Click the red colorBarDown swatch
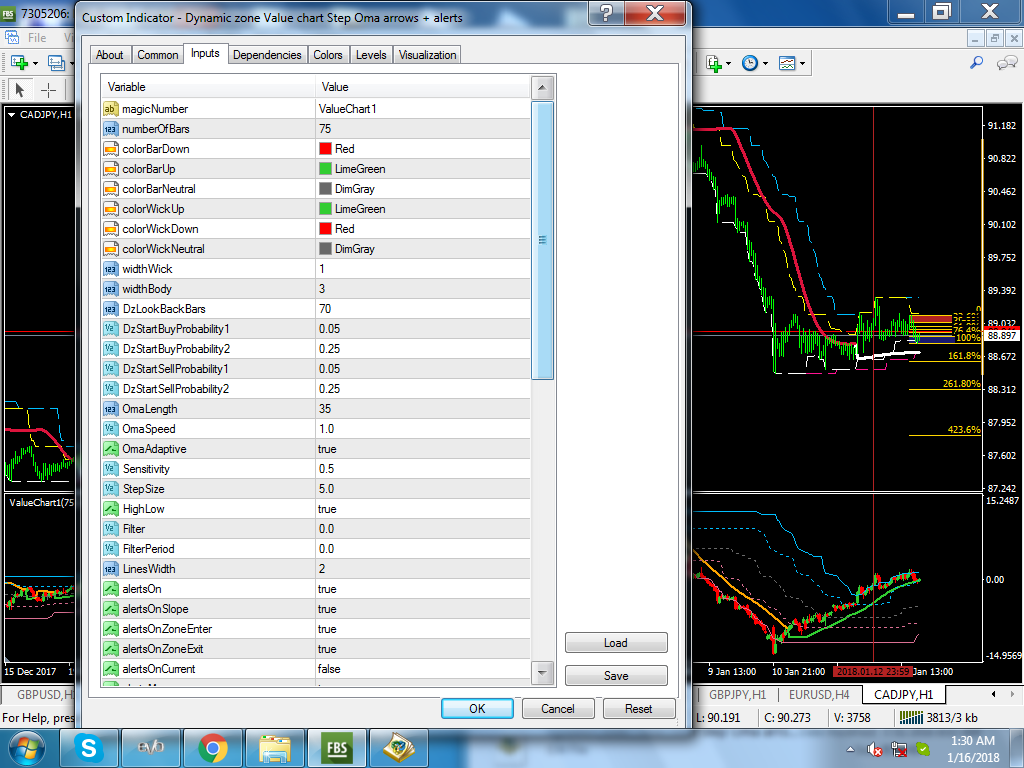 [325, 149]
